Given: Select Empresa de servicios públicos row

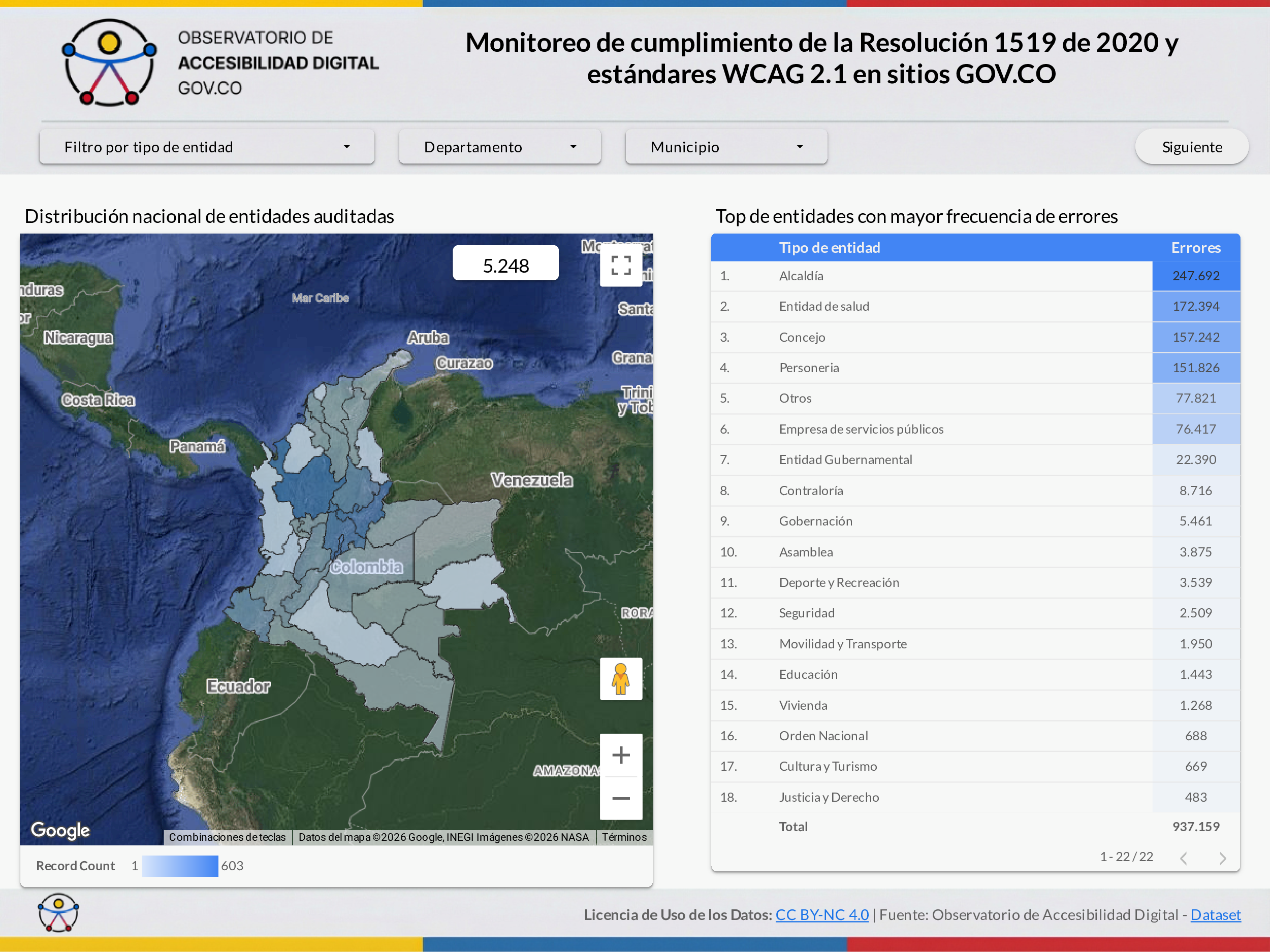Looking at the screenshot, I should pyautogui.click(x=975, y=429).
